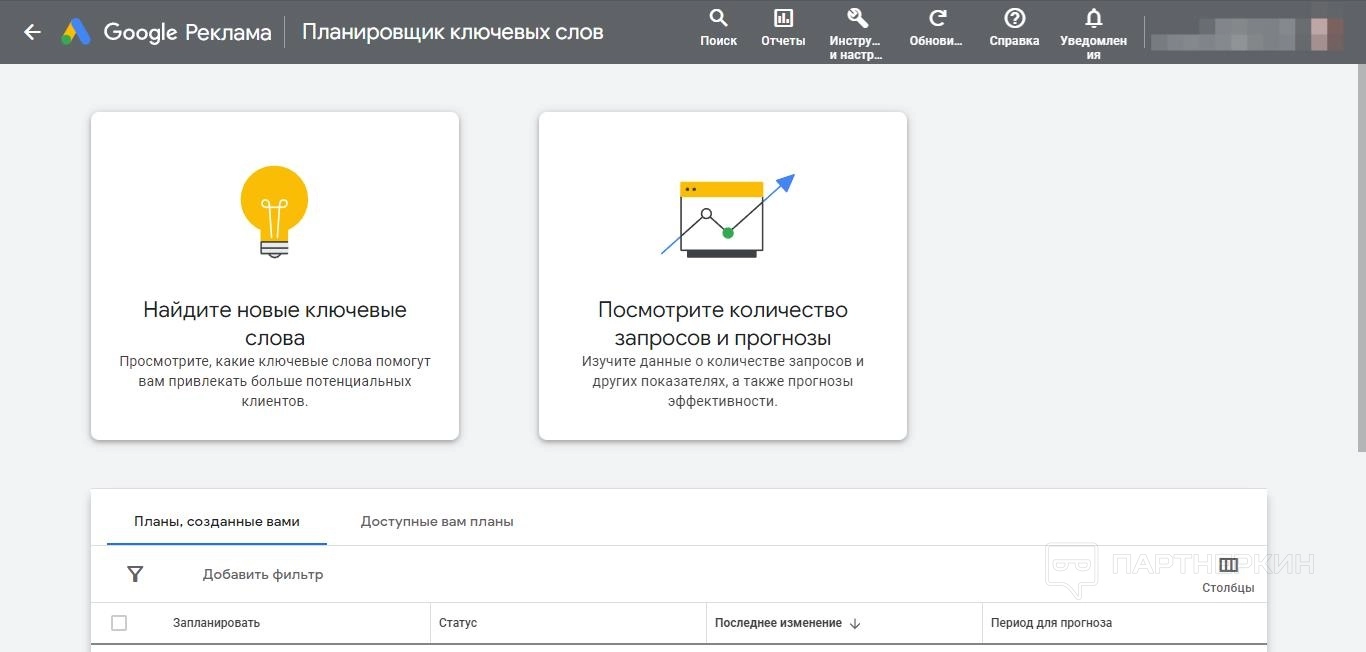Click the Google Ads logo
Screen dimensions: 1366x652
tap(76, 32)
